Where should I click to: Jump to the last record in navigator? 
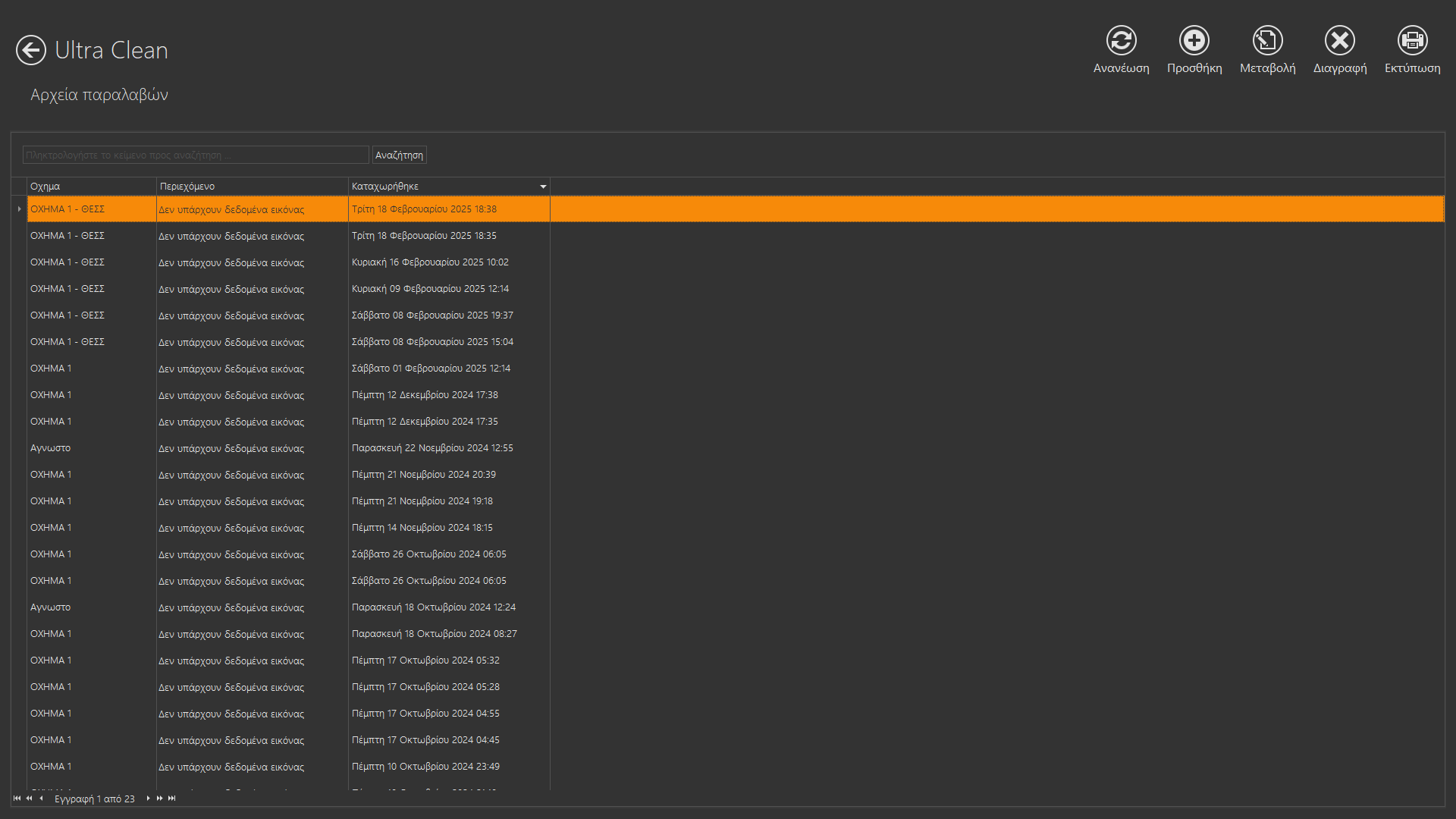[172, 799]
